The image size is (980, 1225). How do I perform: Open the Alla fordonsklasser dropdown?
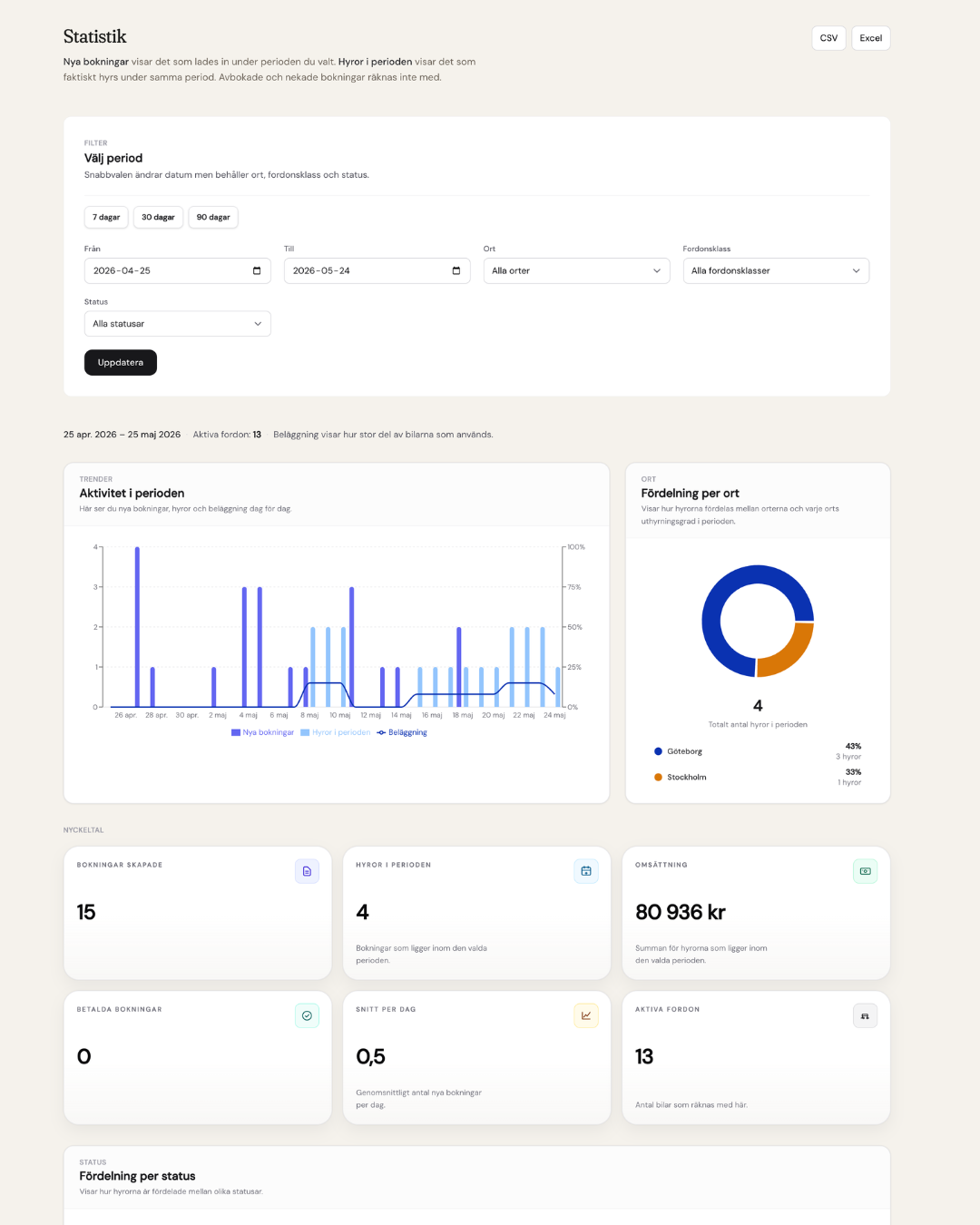click(777, 270)
